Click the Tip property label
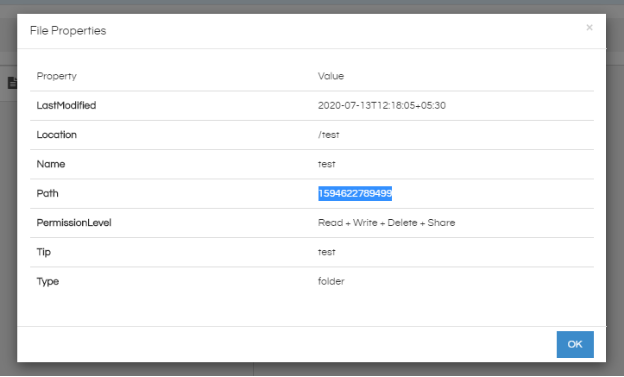The width and height of the screenshot is (624, 377). [44, 252]
